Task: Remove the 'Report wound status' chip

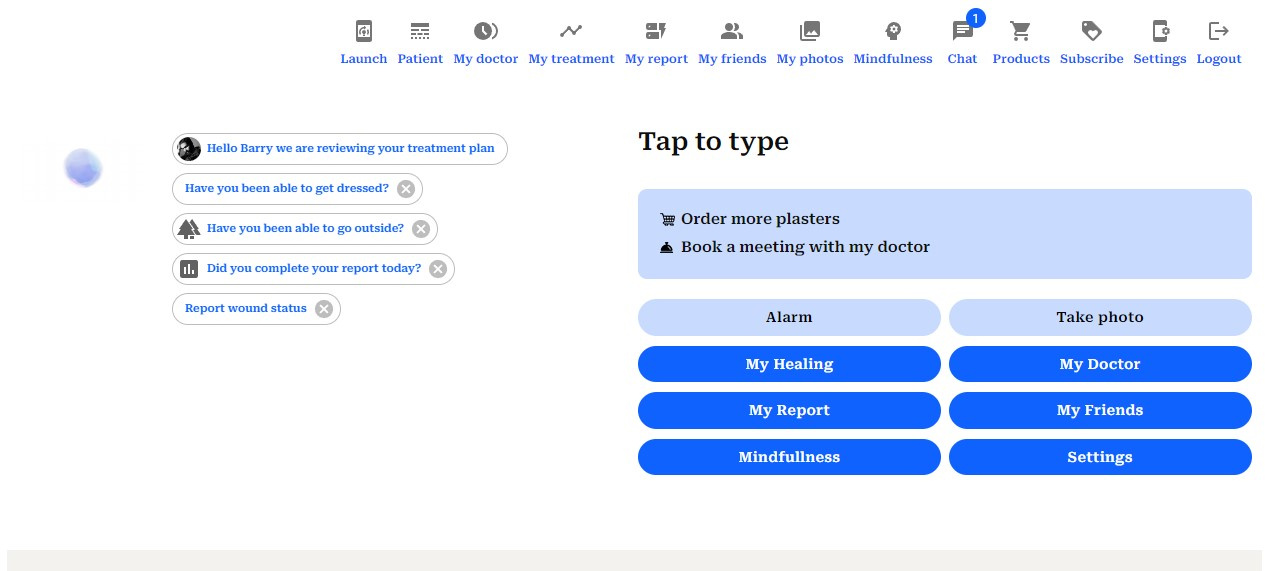Action: 324,309
